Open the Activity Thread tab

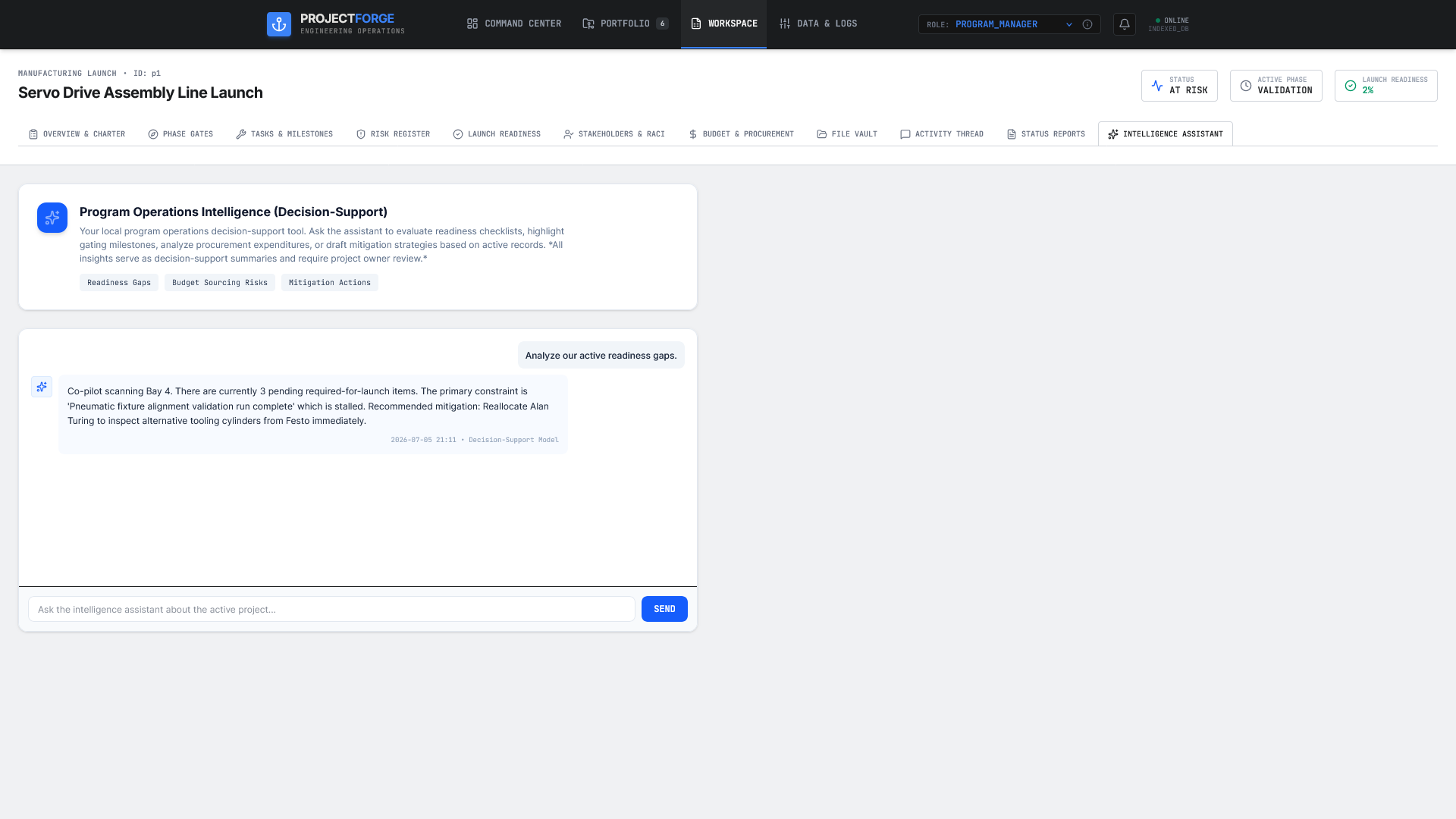(x=942, y=134)
